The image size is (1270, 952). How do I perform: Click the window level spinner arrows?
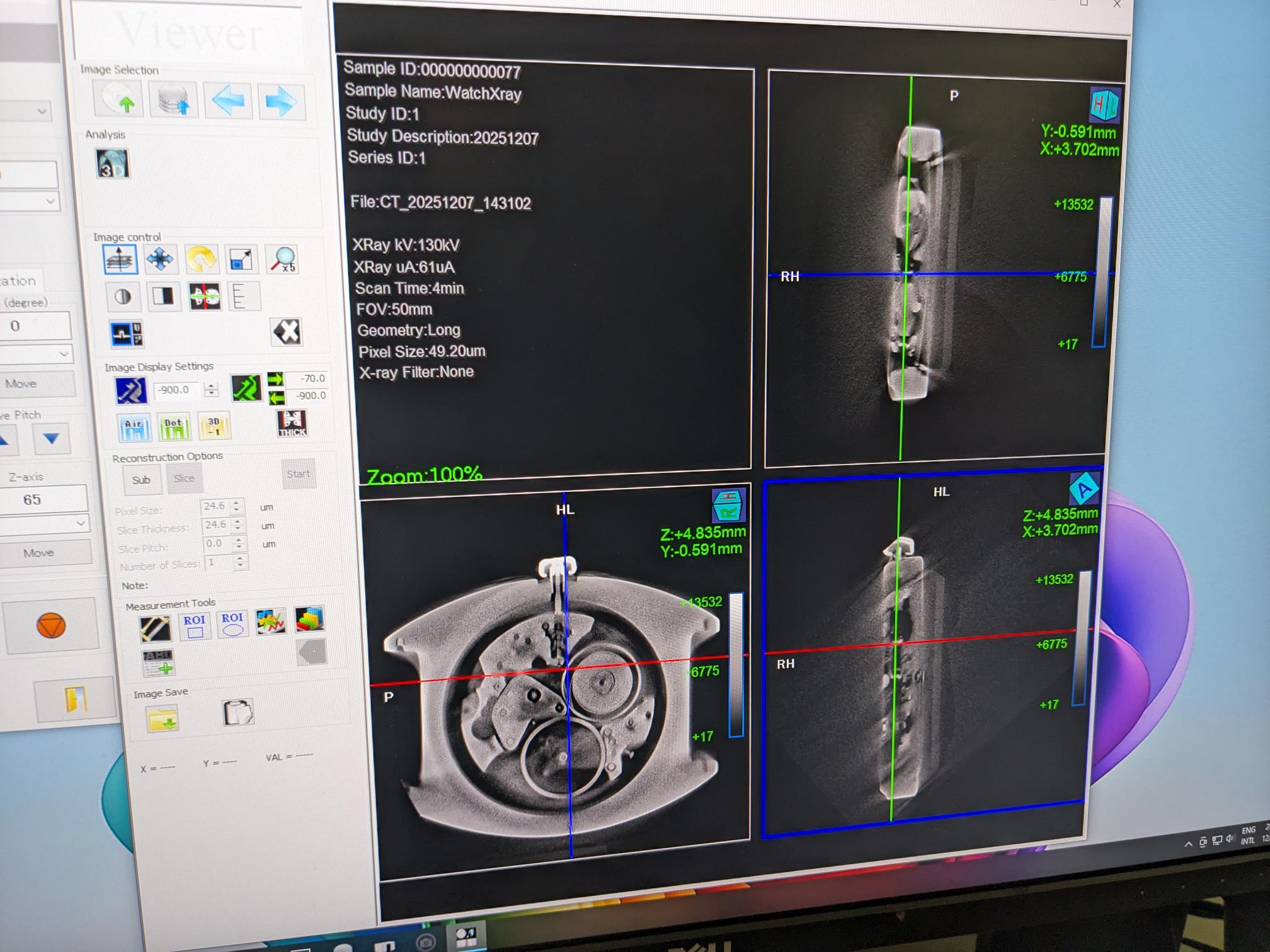212,390
